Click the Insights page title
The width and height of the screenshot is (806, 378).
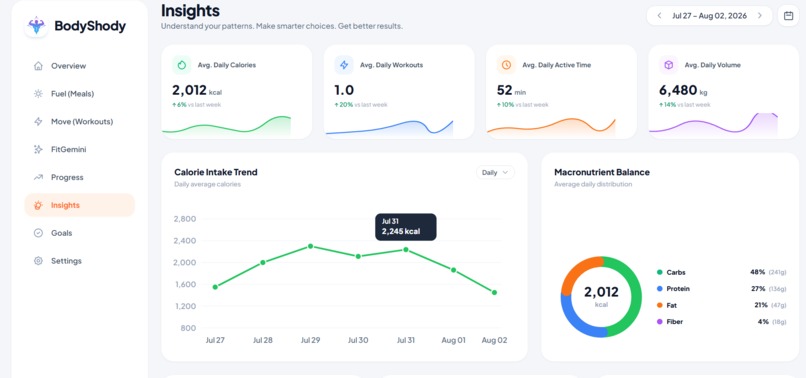point(190,10)
